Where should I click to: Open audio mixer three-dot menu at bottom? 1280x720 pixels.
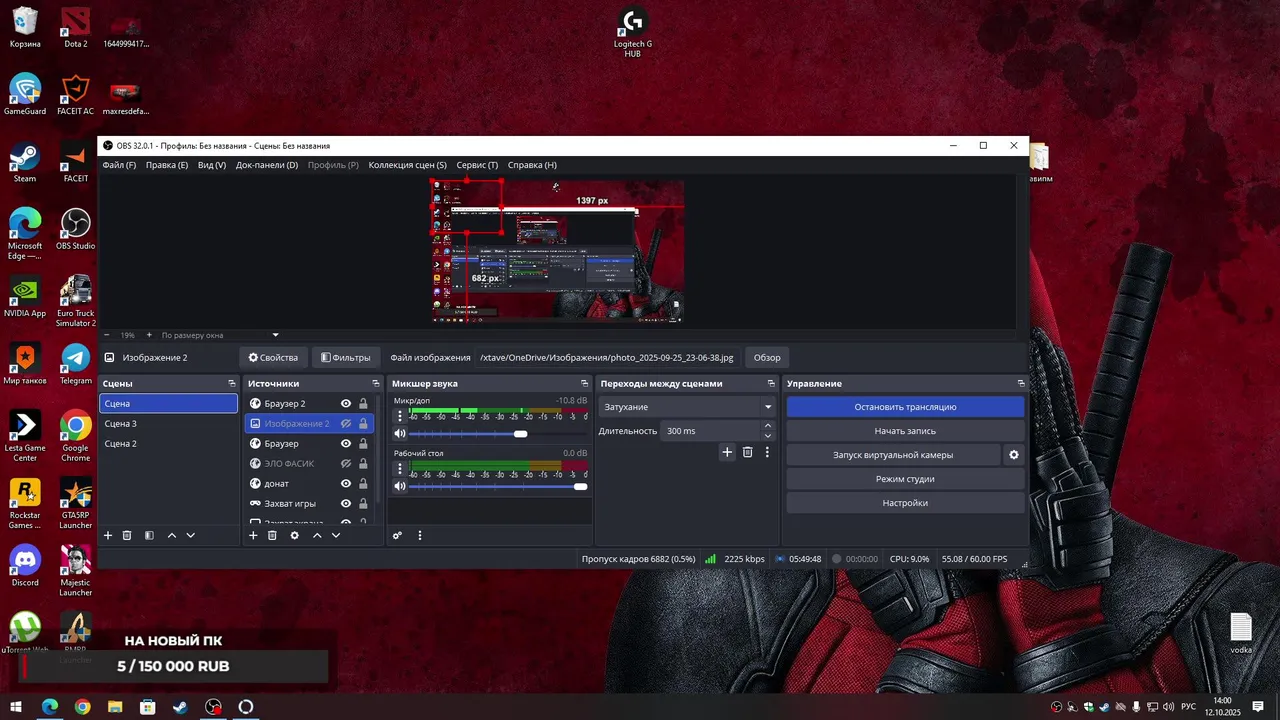pyautogui.click(x=420, y=535)
